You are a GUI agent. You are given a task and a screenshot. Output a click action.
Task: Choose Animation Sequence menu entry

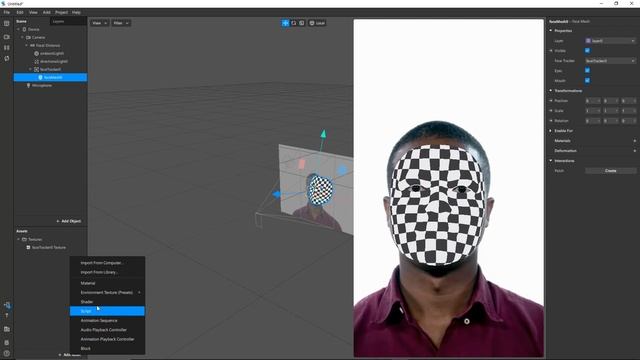(x=107, y=320)
